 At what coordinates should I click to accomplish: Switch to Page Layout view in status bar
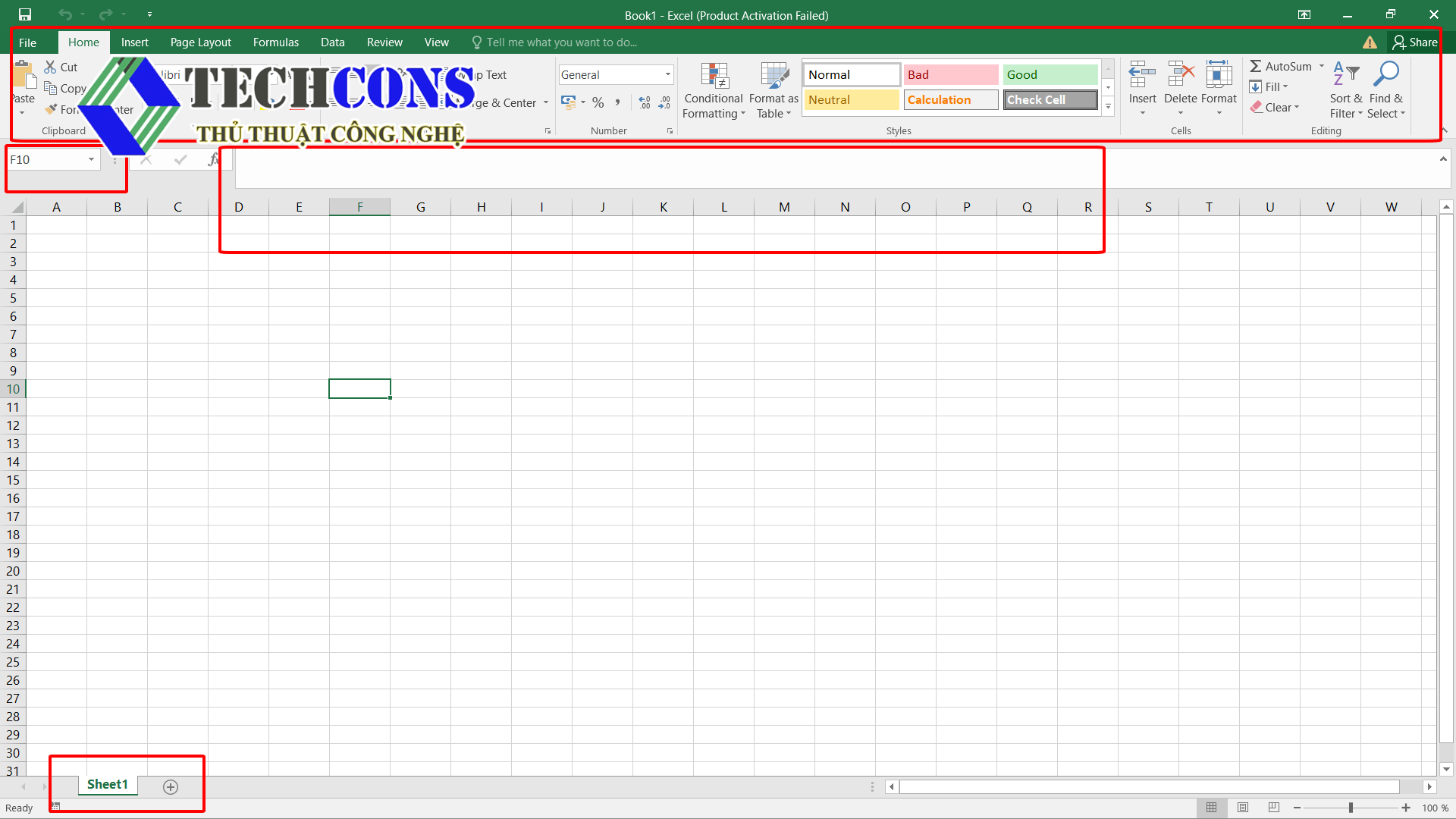1243,808
